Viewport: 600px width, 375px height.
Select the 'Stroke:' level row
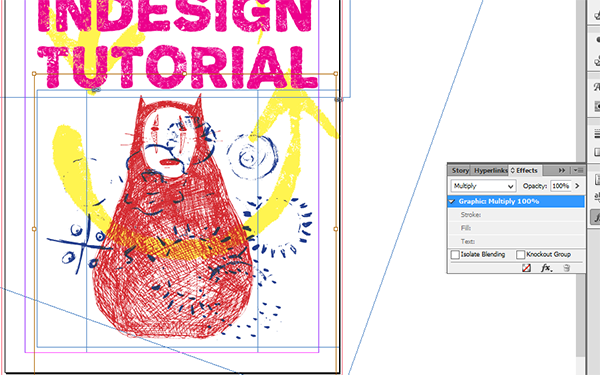point(516,215)
